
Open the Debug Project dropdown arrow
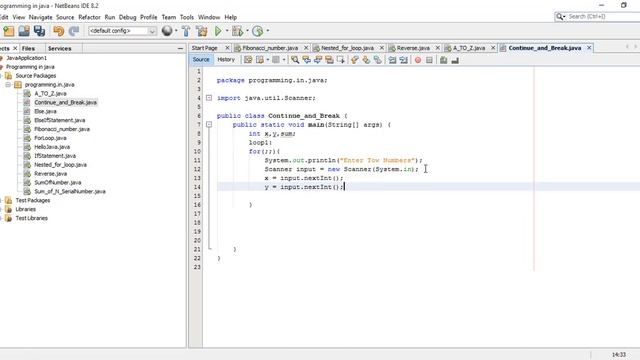[247, 31]
